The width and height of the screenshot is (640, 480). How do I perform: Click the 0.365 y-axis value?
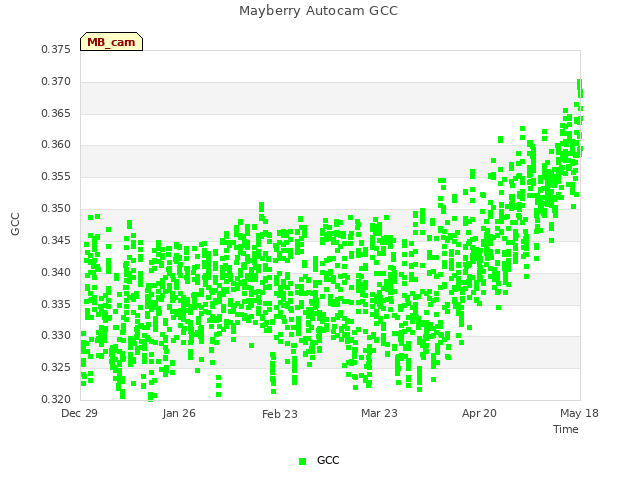point(56,113)
